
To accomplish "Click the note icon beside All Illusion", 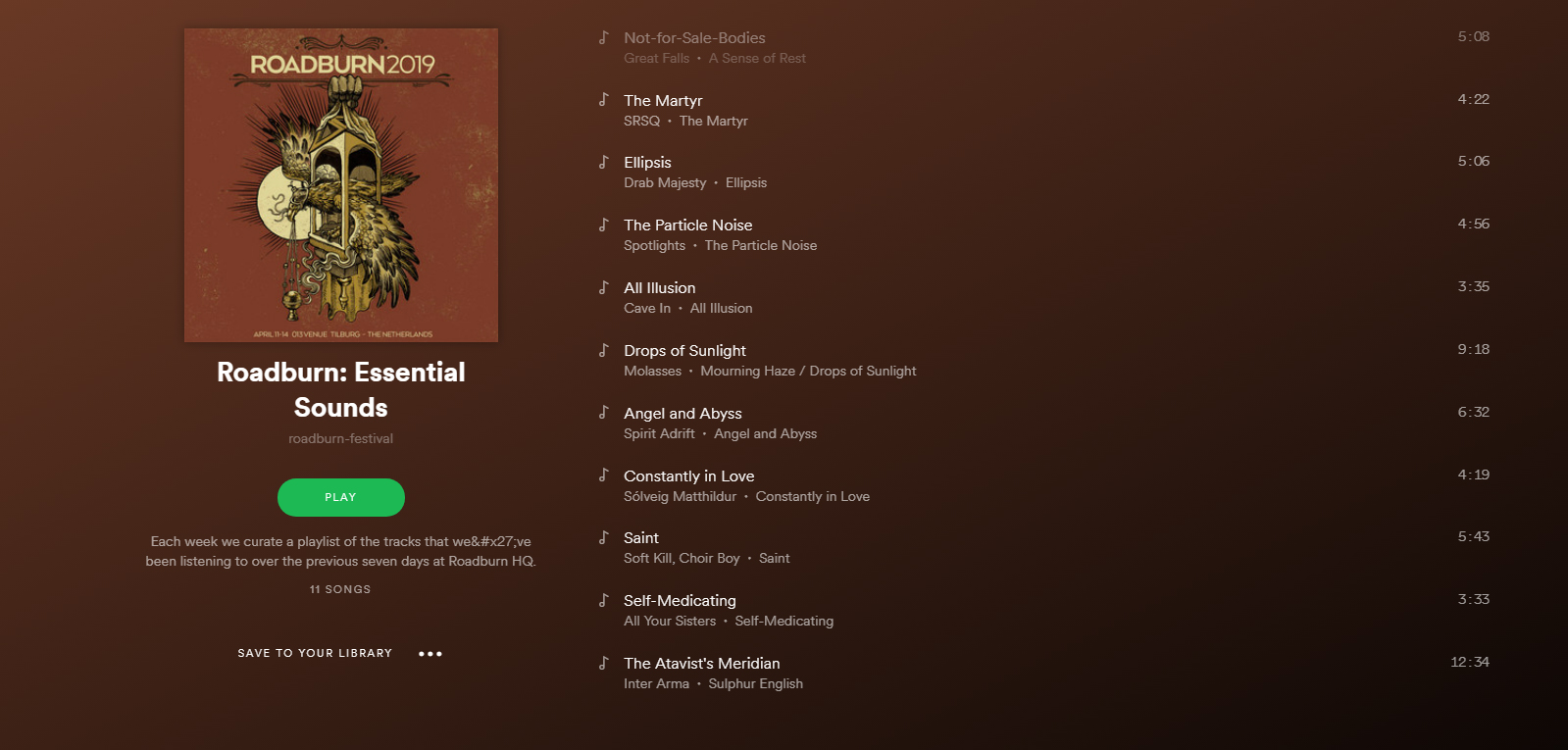I will tap(604, 286).
